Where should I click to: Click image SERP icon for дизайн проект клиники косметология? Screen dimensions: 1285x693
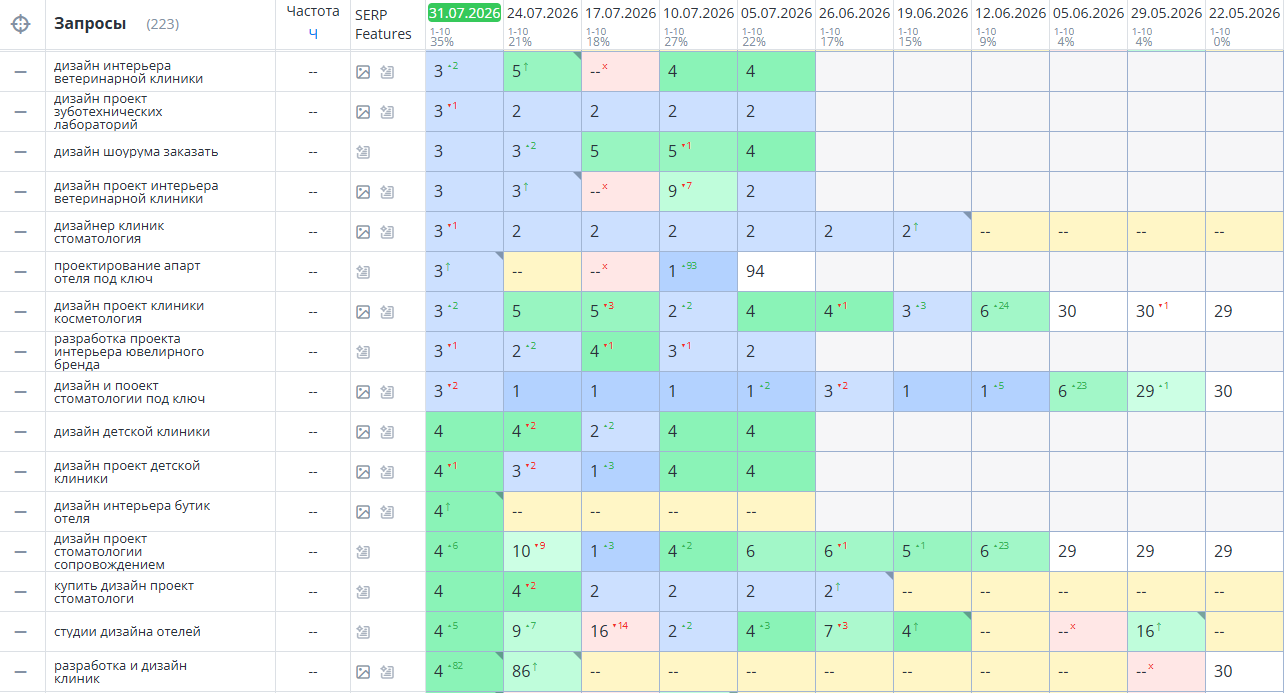[363, 312]
